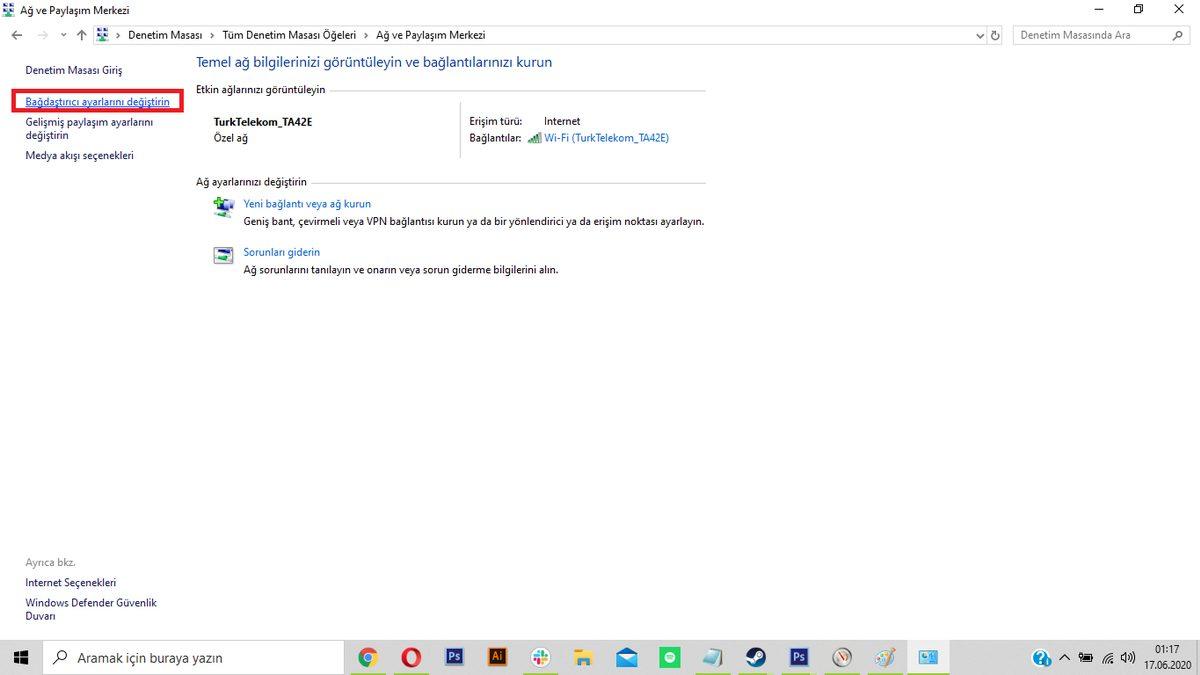Click the 'Sorunları giderin' troubleshooter icon
Viewport: 1200px width, 675px height.
click(x=223, y=255)
